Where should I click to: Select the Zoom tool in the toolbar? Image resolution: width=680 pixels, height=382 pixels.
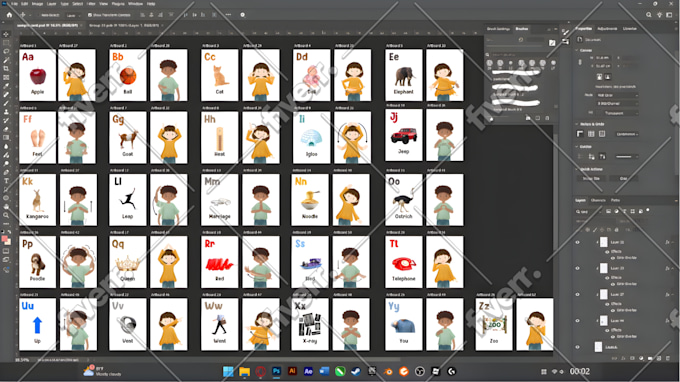(6, 215)
